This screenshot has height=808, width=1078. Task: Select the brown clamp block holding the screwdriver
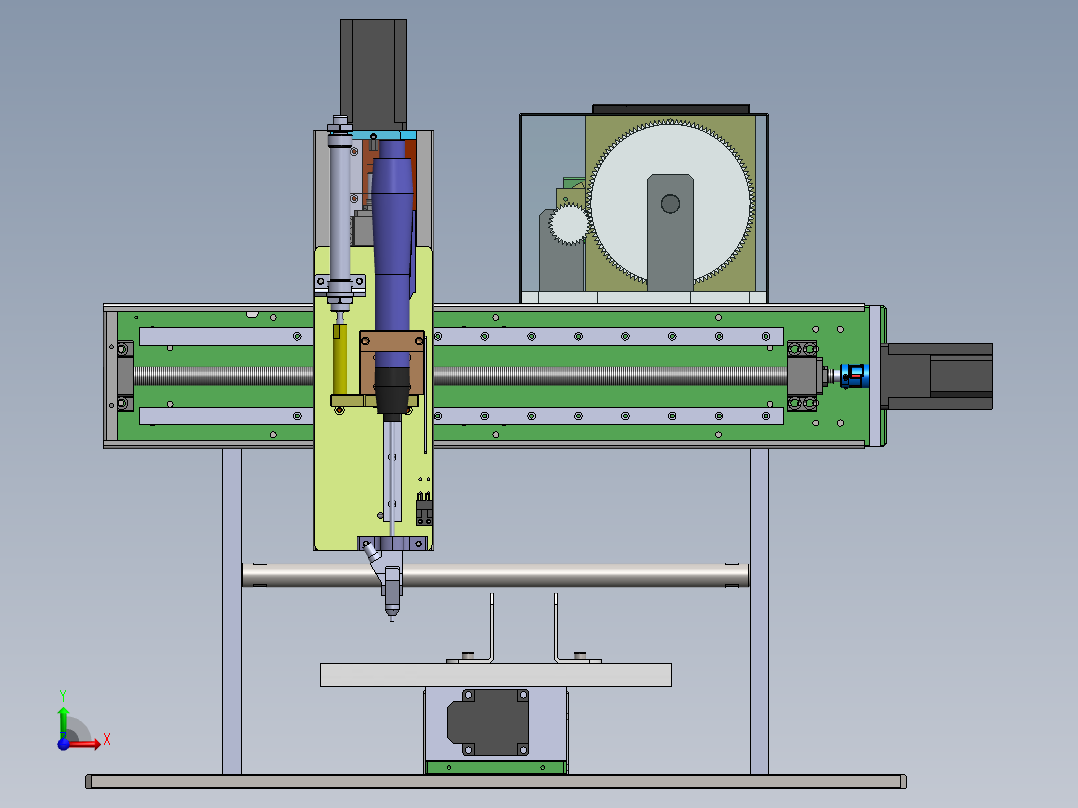tap(392, 362)
